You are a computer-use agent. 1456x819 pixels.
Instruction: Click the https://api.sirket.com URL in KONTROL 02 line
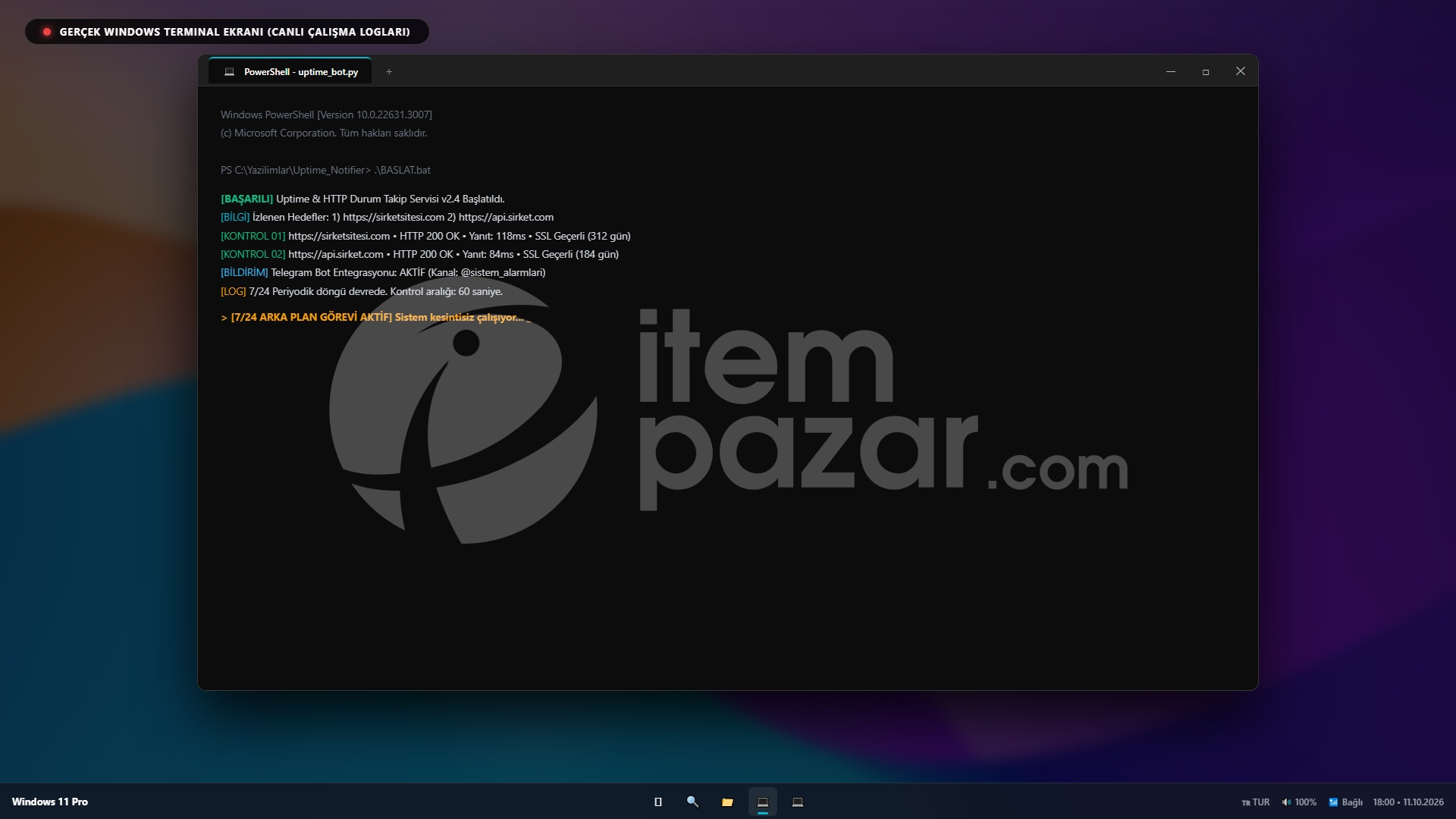tap(336, 254)
